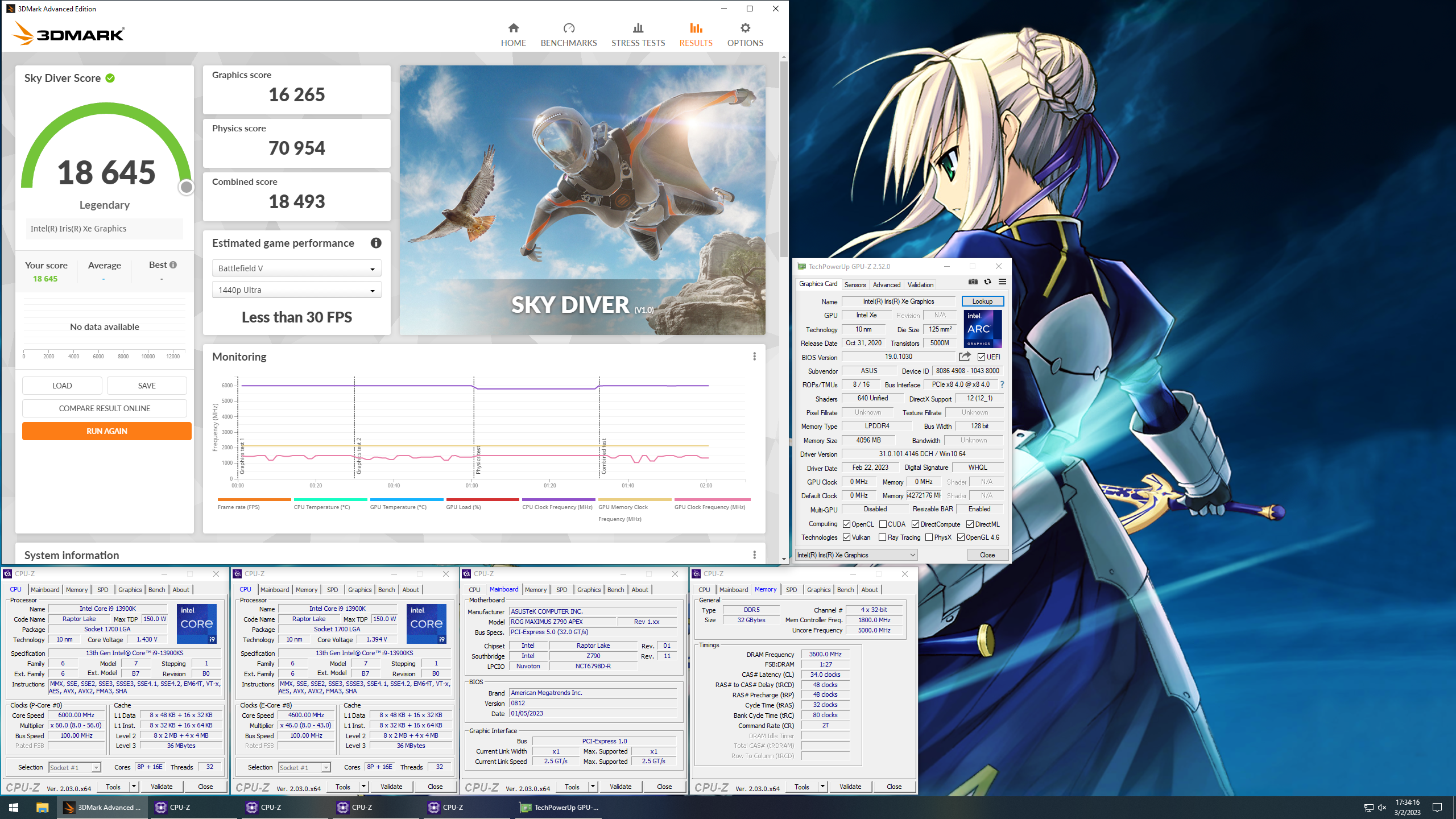Open the Options gear icon
The width and height of the screenshot is (1456, 819).
pyautogui.click(x=745, y=28)
